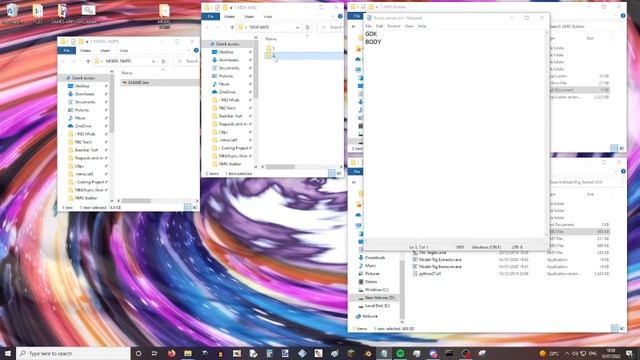Click the BODY line in Notepad
This screenshot has width=640, height=360.
373,42
